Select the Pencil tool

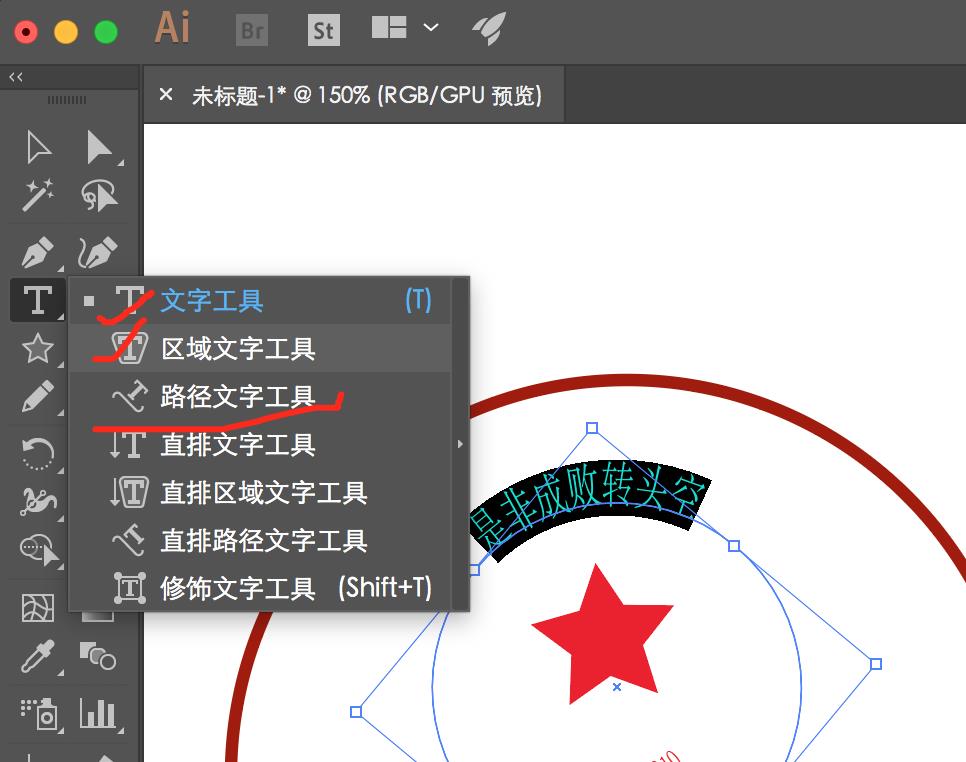tap(38, 396)
